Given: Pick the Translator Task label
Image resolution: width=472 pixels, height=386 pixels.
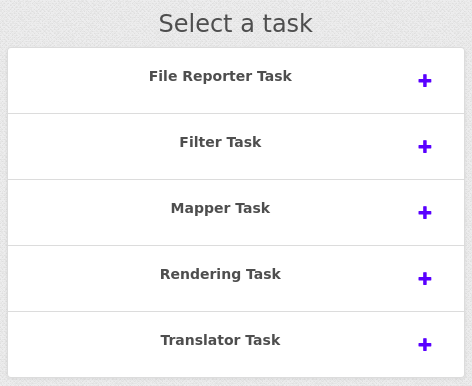Looking at the screenshot, I should 220,340.
